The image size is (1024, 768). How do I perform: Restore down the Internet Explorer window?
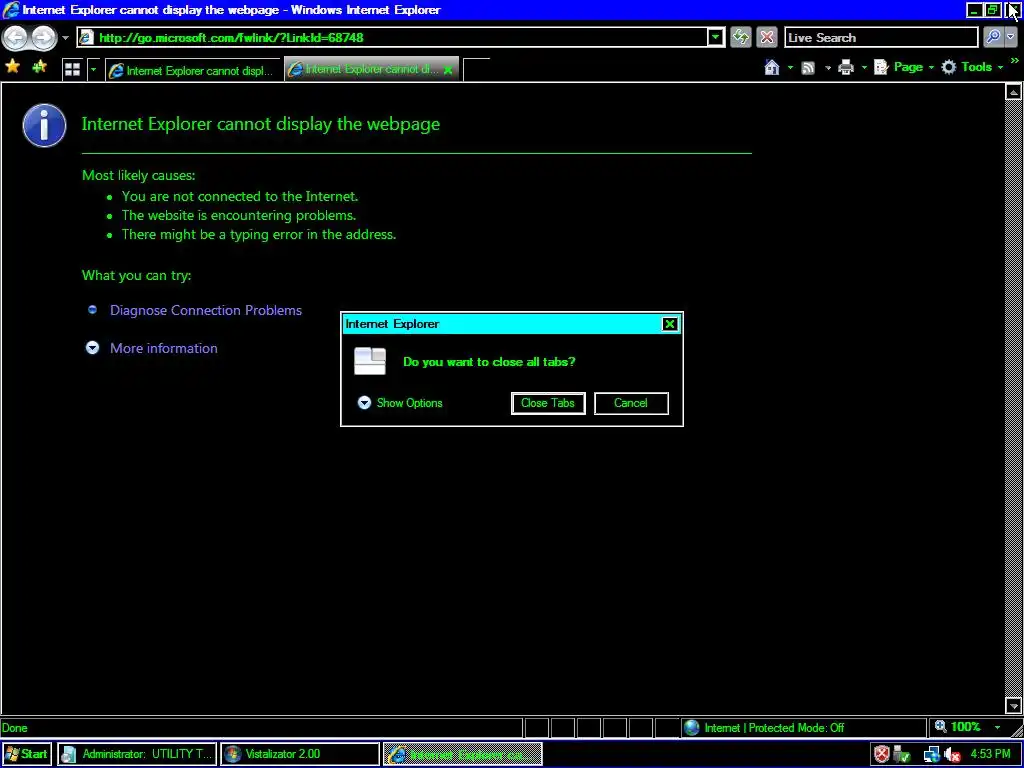(992, 10)
